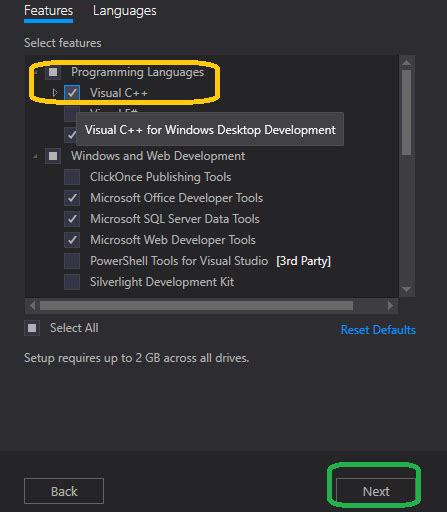
Task: Switch to the Languages tab
Action: pyautogui.click(x=124, y=11)
